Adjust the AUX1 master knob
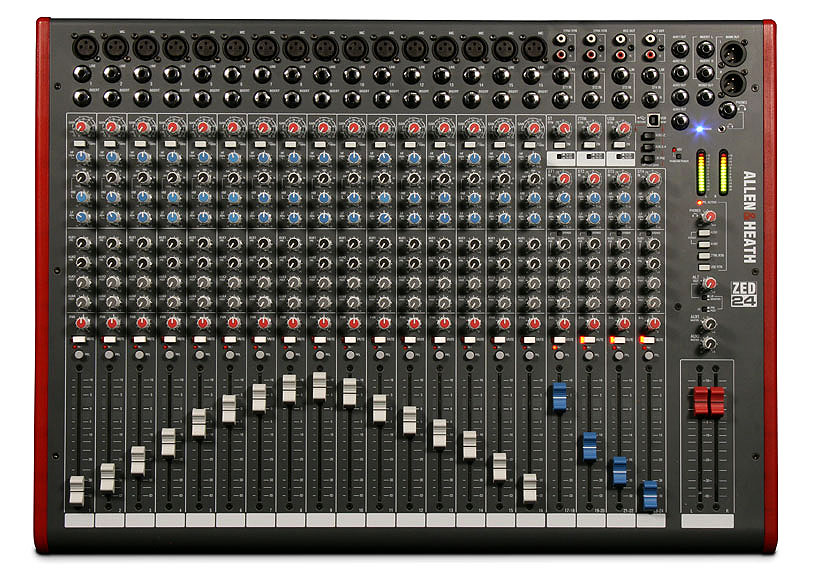The width and height of the screenshot is (818, 588). pyautogui.click(x=709, y=324)
